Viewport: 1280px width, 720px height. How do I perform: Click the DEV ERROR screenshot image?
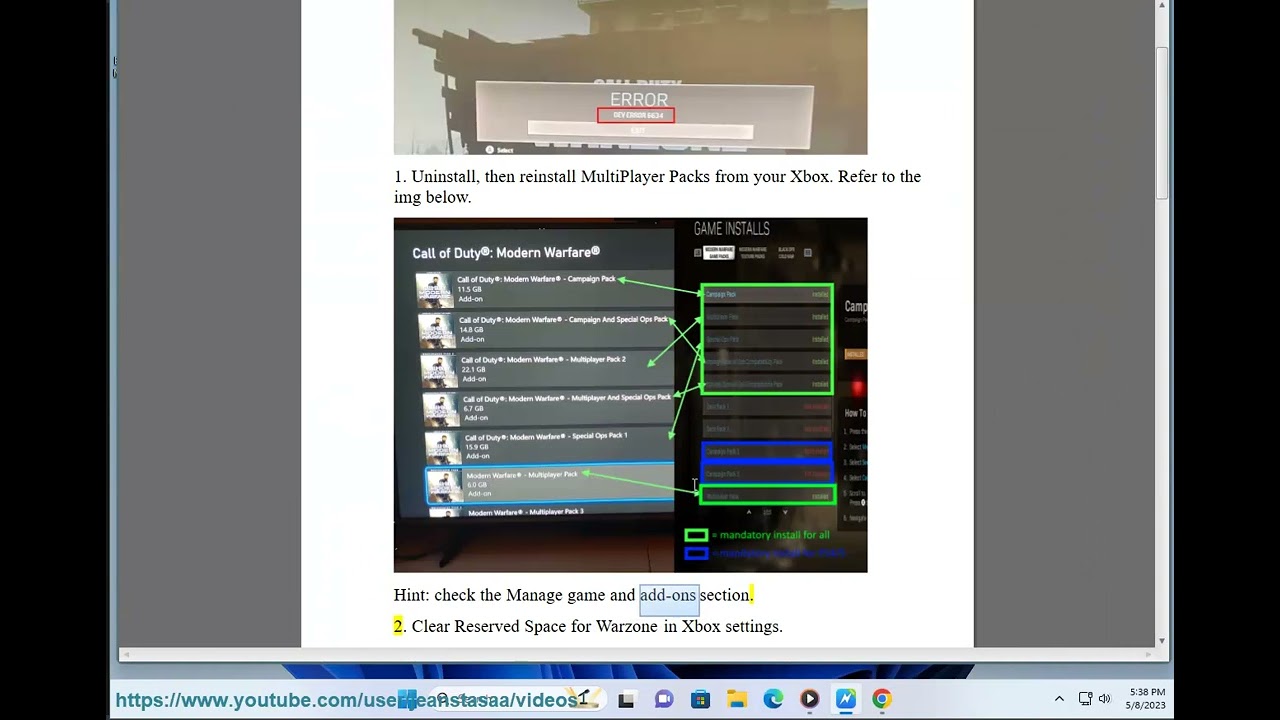pyautogui.click(x=630, y=77)
